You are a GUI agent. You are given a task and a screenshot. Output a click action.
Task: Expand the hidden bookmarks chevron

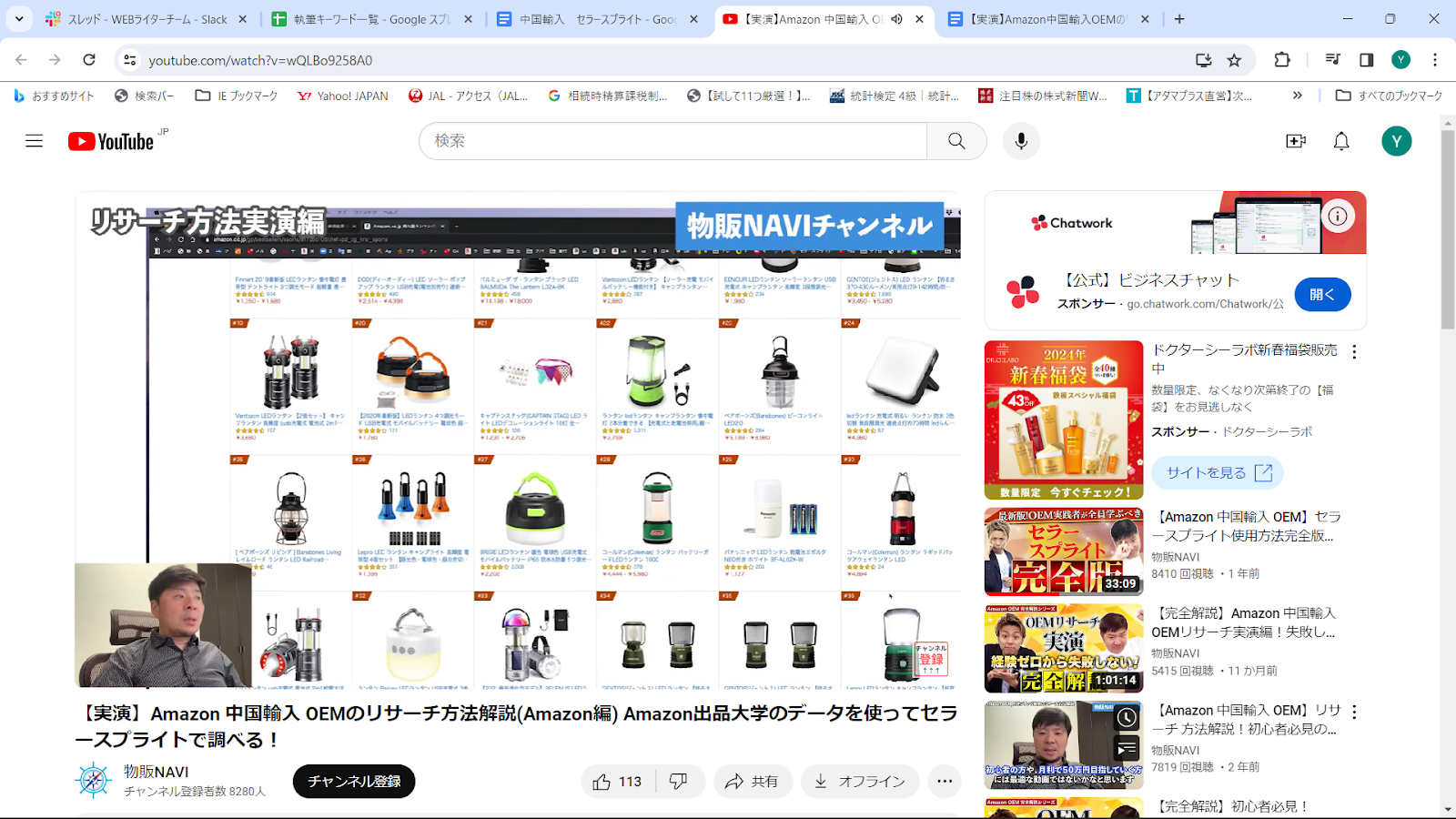(x=1298, y=96)
